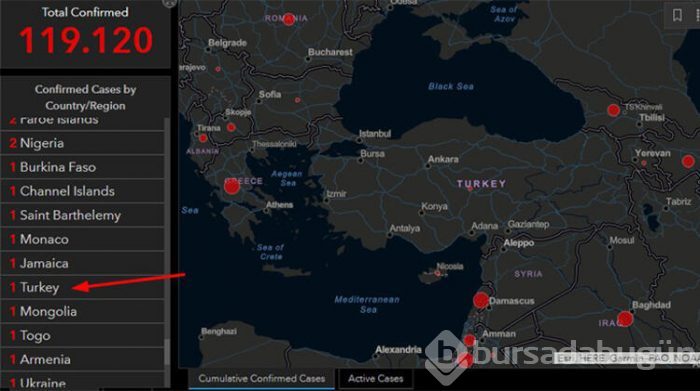The width and height of the screenshot is (700, 391).
Task: Open the bookmarks icon on the map
Action: pos(677,15)
